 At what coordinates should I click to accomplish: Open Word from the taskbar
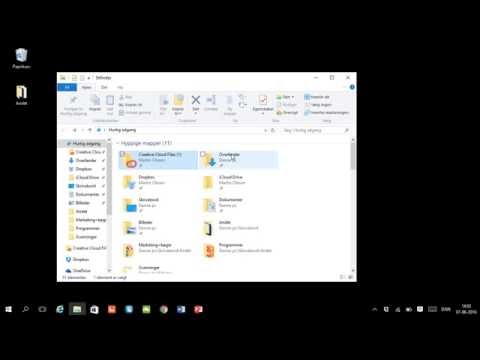pos(181,309)
